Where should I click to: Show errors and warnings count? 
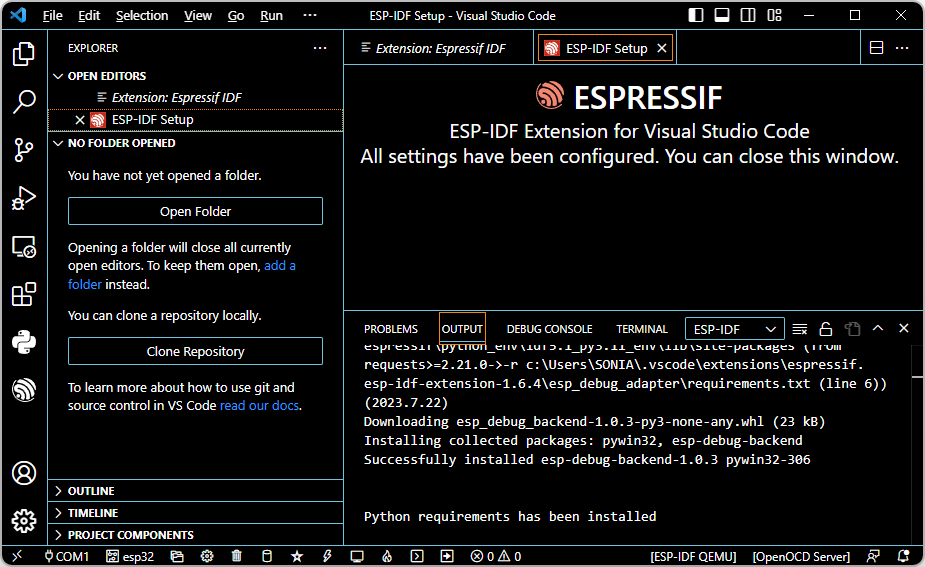[496, 556]
